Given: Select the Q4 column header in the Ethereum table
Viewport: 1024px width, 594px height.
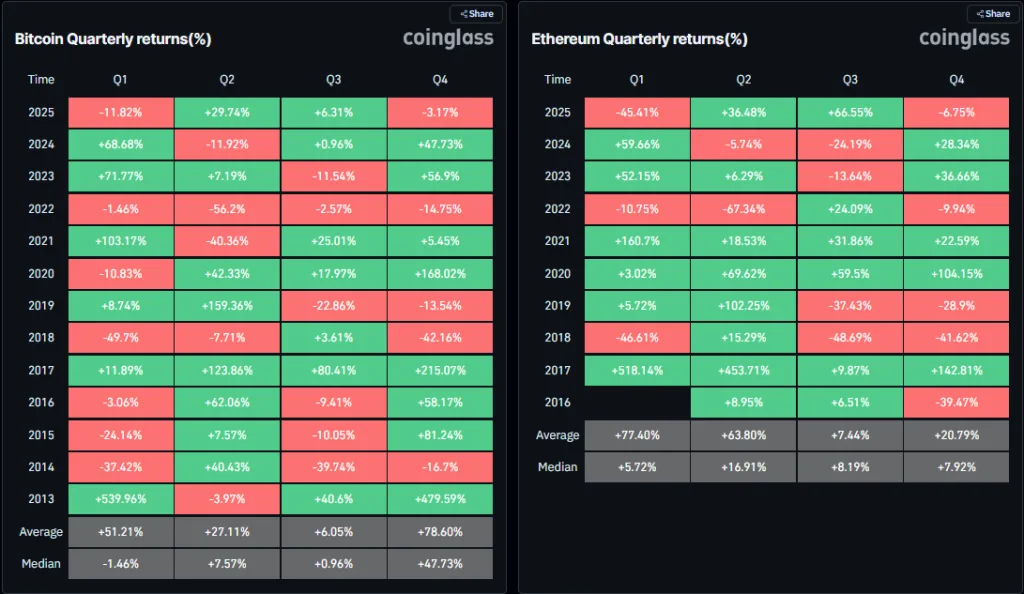Looking at the screenshot, I should [x=956, y=79].
